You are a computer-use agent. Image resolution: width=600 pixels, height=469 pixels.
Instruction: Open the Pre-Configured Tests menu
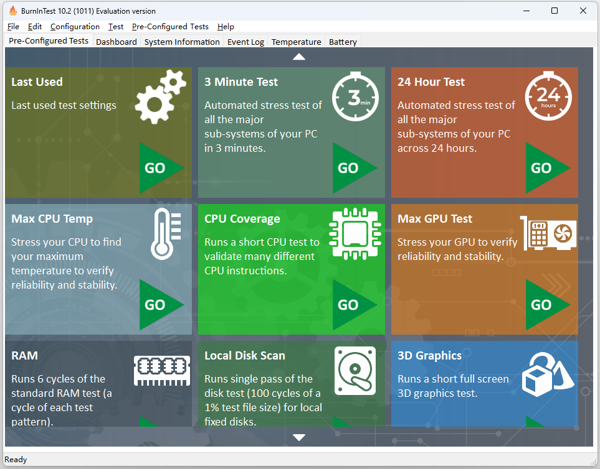click(170, 27)
